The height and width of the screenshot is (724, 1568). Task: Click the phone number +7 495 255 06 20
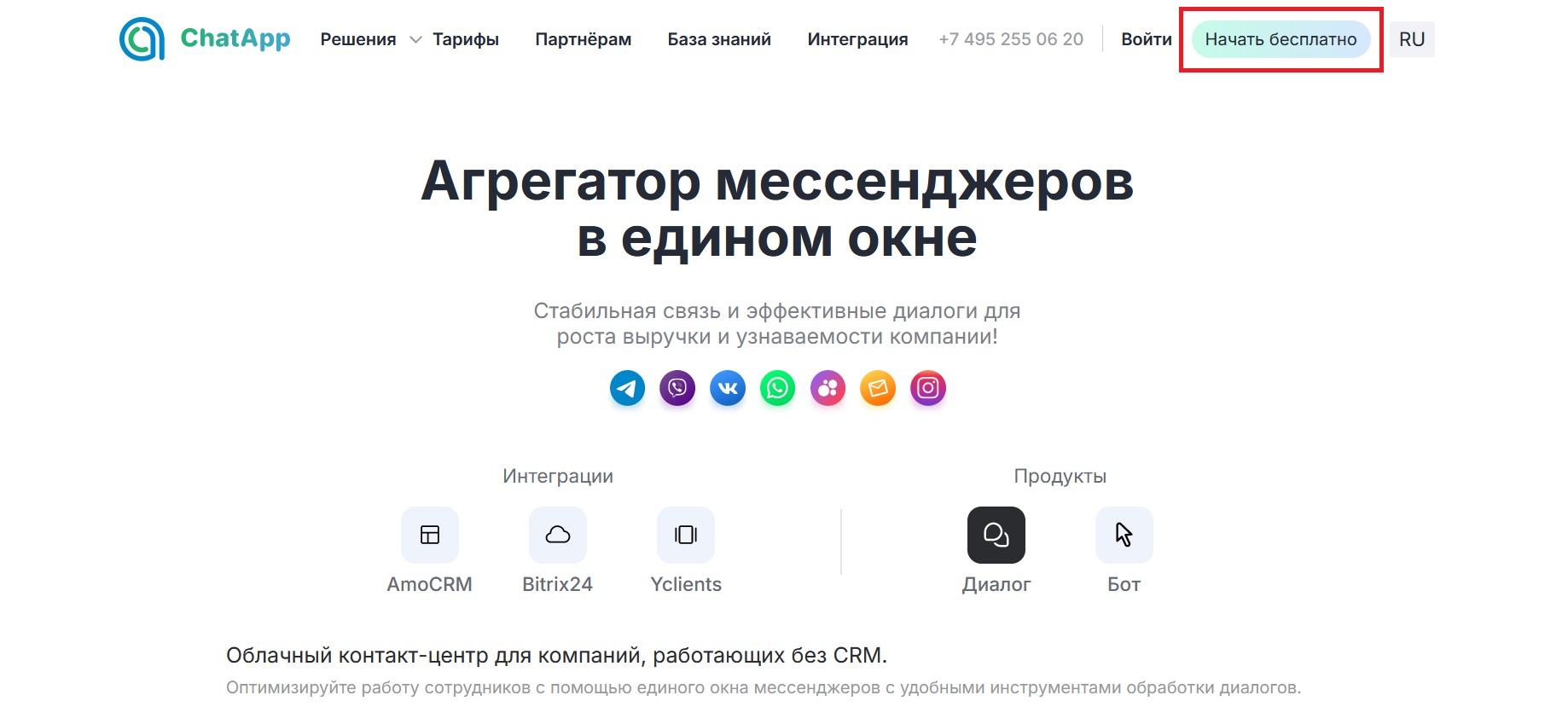point(1011,39)
